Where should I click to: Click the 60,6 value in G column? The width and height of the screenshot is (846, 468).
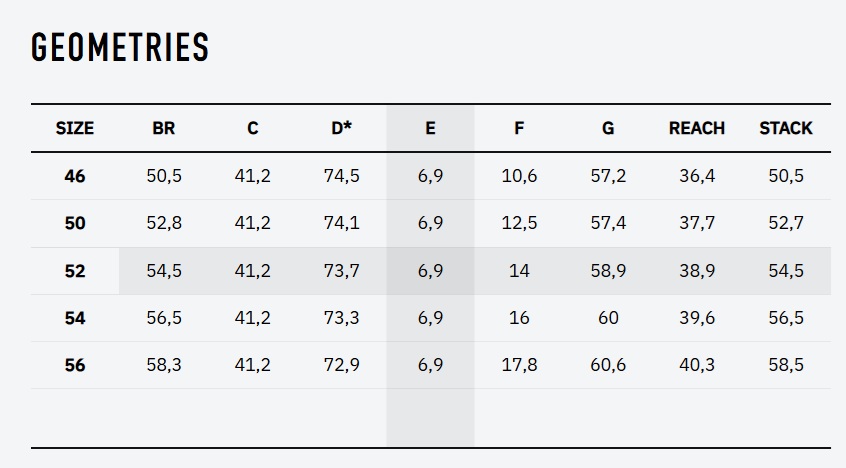point(608,365)
